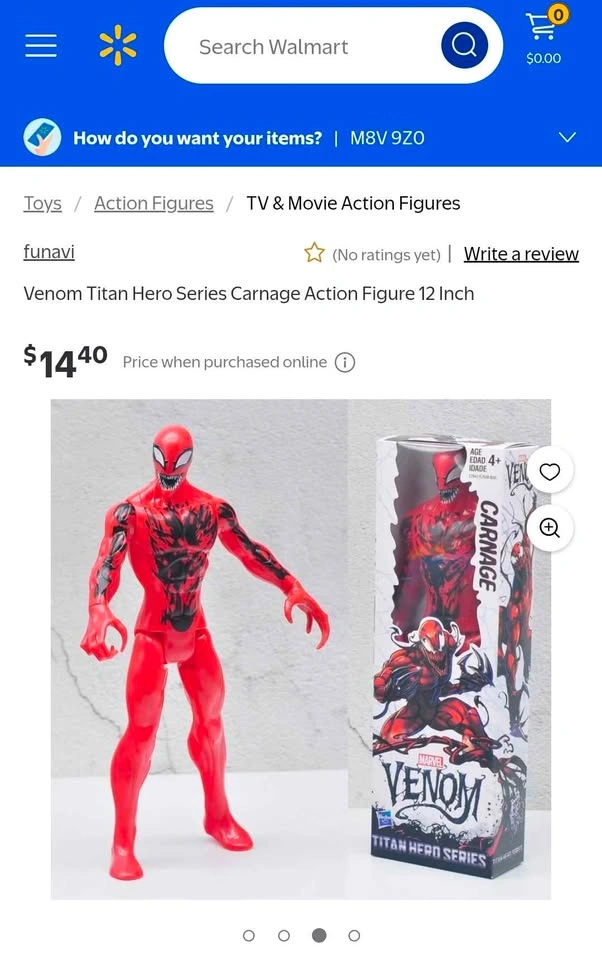Viewport: 602px width, 960px height.
Task: Expand the delivery options chevron
Action: pyautogui.click(x=568, y=137)
